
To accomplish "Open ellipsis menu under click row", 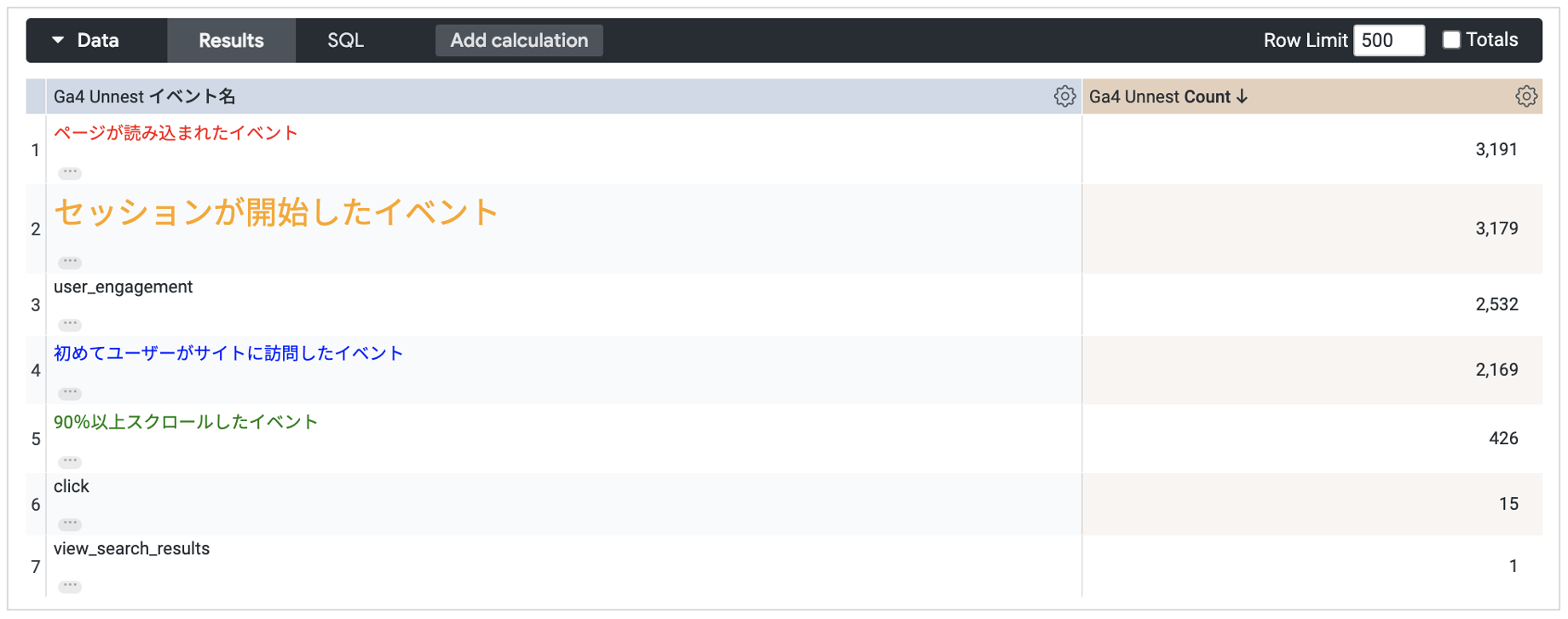I will 70,524.
